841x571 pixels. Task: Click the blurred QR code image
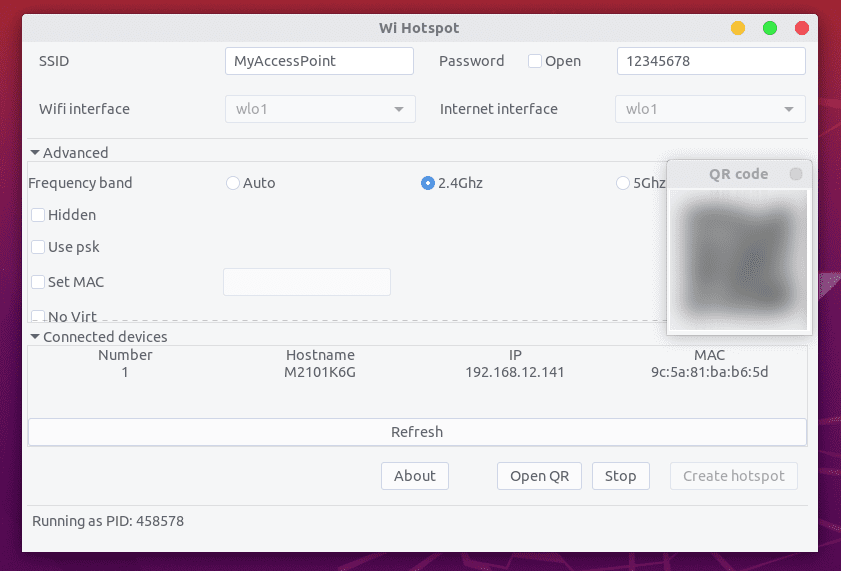(739, 260)
